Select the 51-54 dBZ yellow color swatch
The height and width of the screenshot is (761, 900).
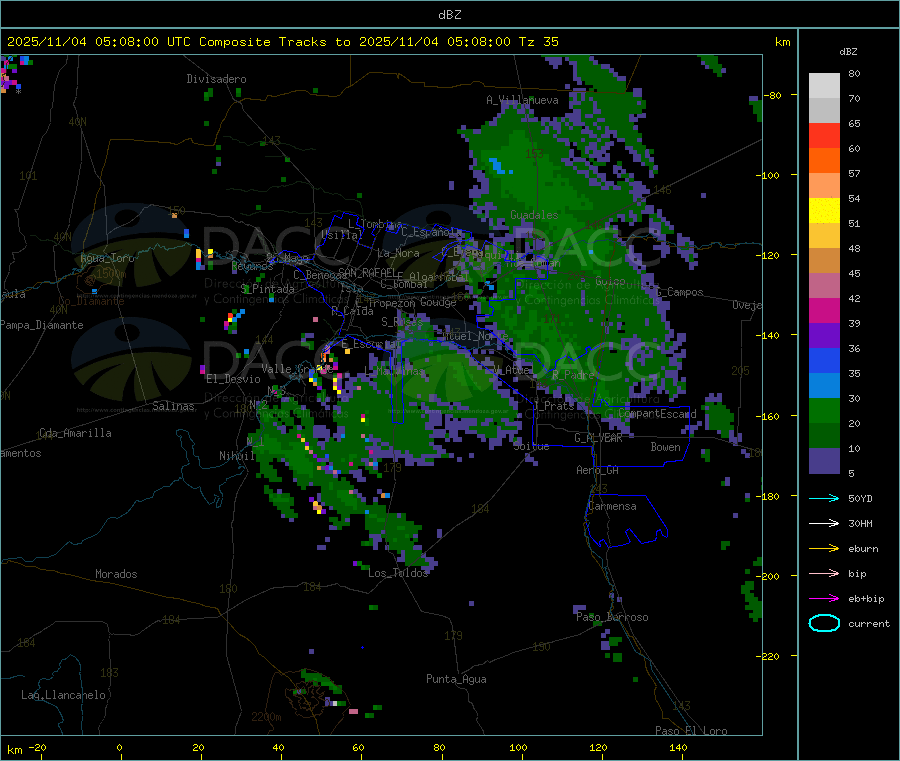(x=824, y=211)
